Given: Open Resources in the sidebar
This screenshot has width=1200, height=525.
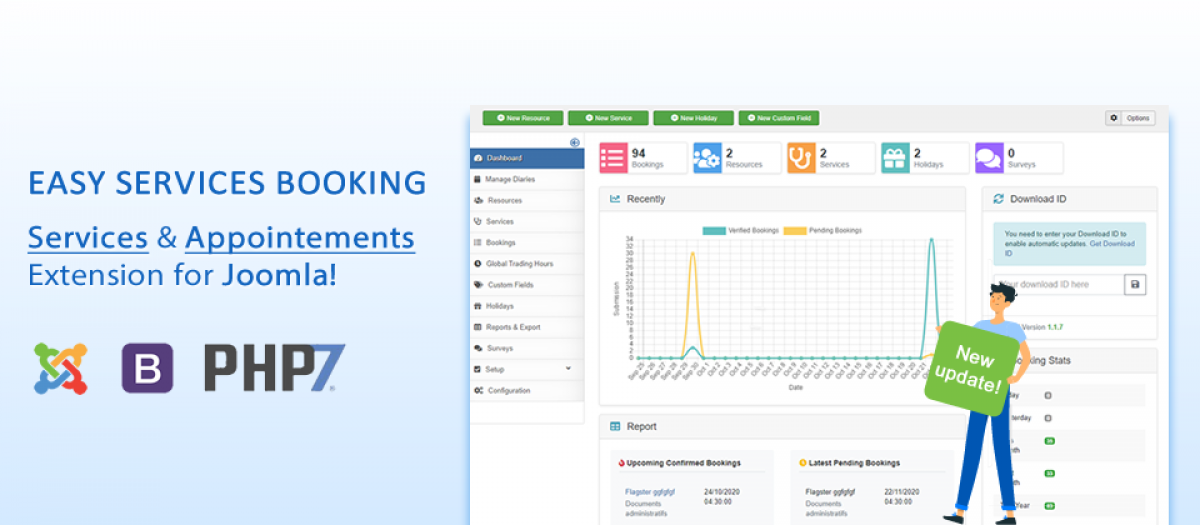Looking at the screenshot, I should (527, 200).
